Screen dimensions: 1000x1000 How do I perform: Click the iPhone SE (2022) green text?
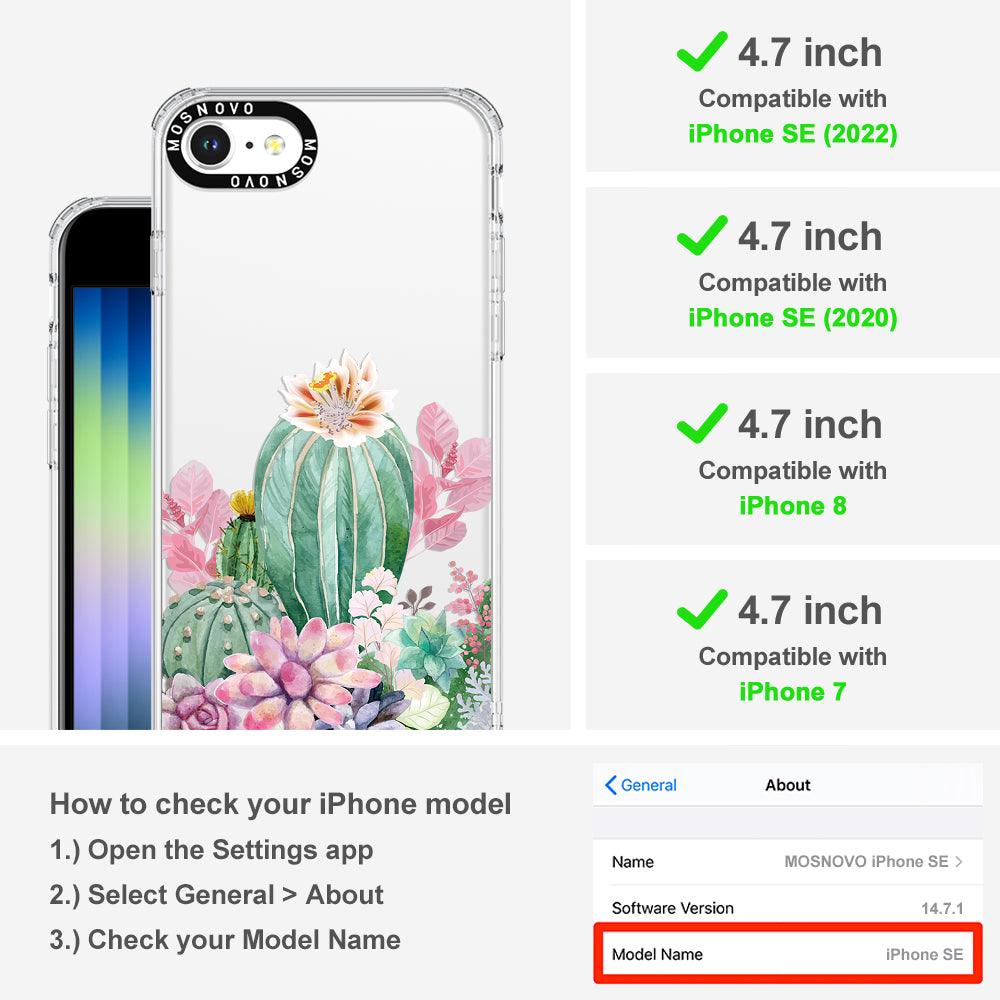click(x=793, y=134)
